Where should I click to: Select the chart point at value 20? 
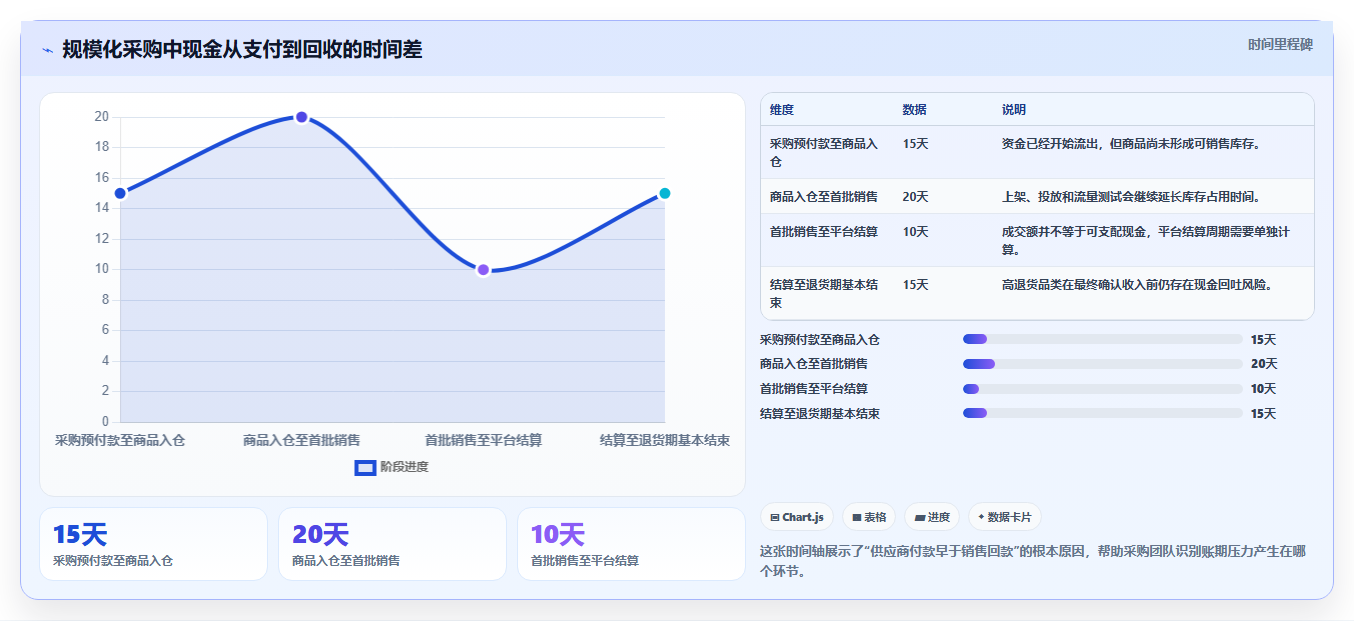[x=301, y=117]
